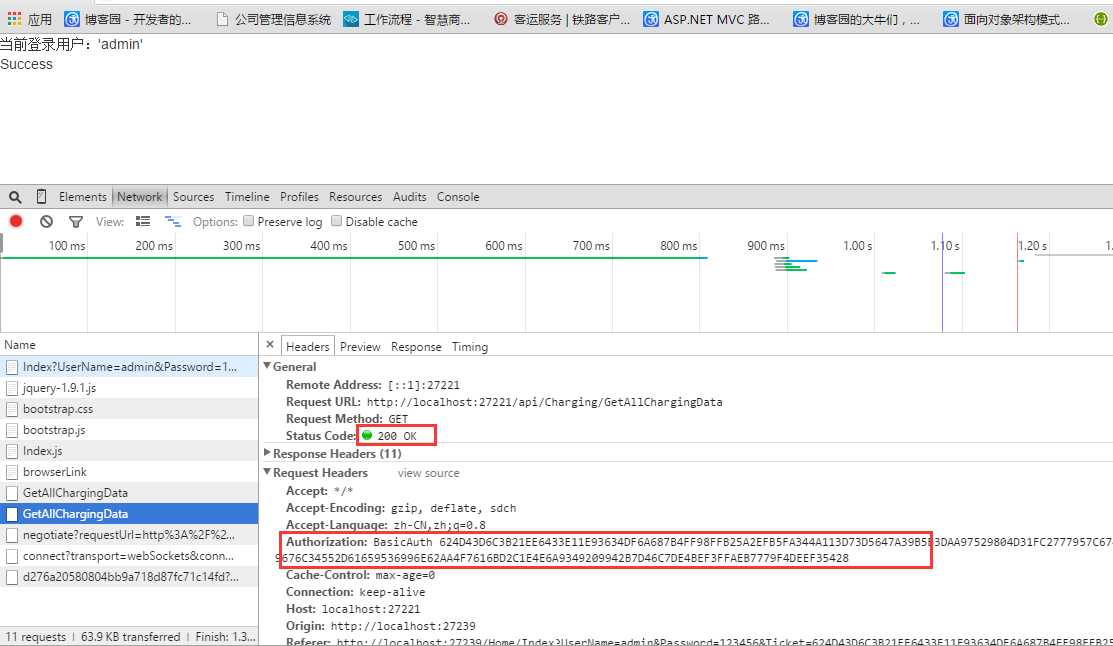1113x646 pixels.
Task: Click the 63.9 KB transferred status text
Action: point(131,637)
